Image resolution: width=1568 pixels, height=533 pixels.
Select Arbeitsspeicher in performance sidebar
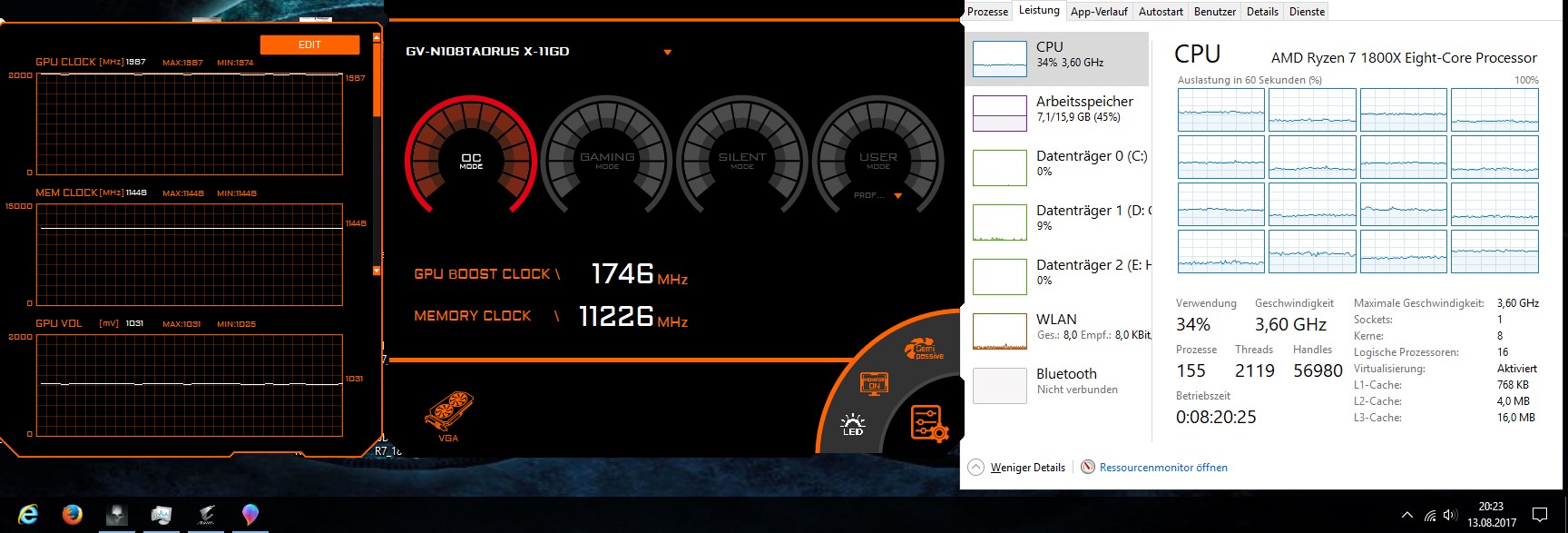pyautogui.click(x=1057, y=114)
